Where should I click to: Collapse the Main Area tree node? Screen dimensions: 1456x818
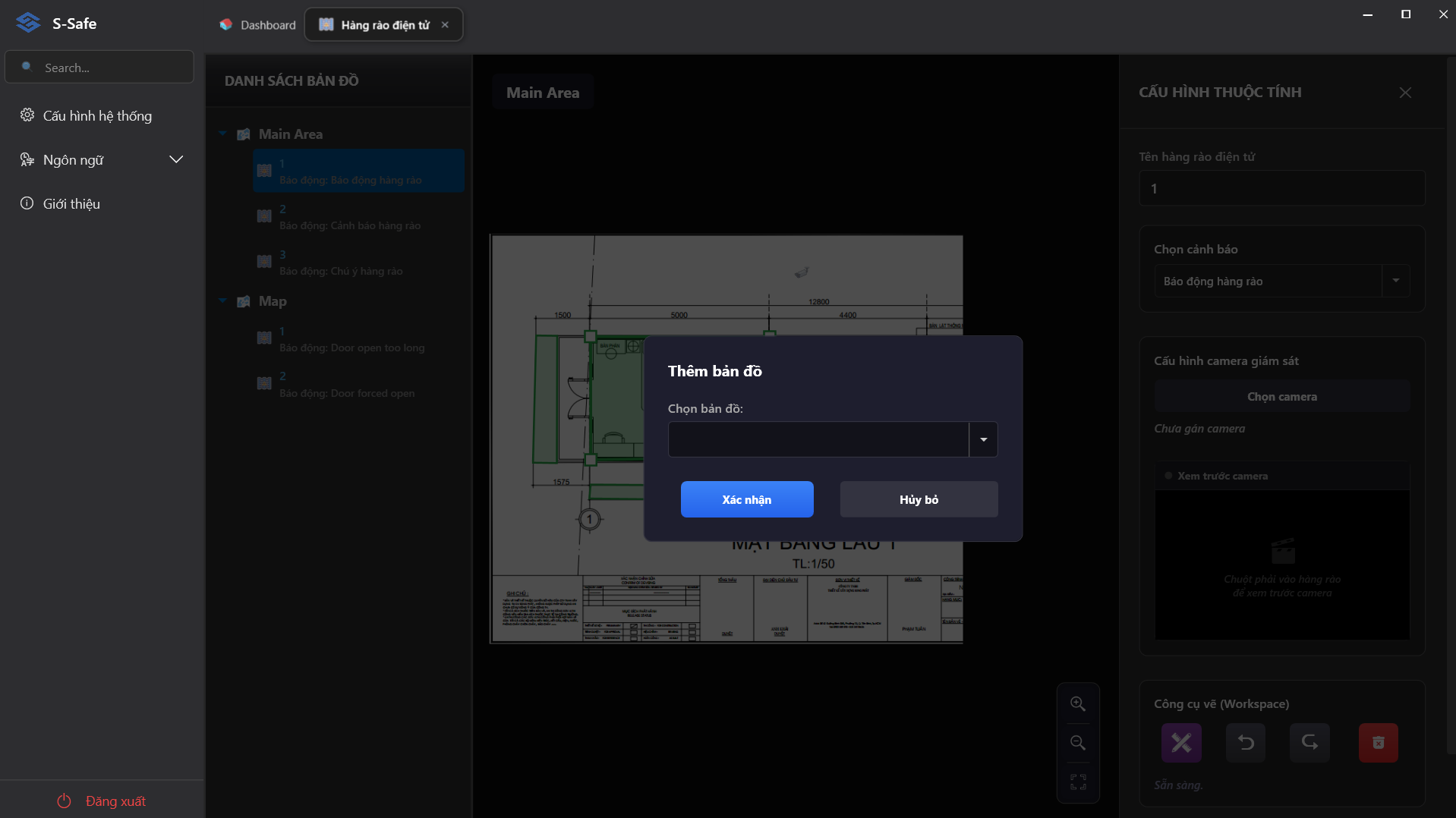(x=222, y=134)
